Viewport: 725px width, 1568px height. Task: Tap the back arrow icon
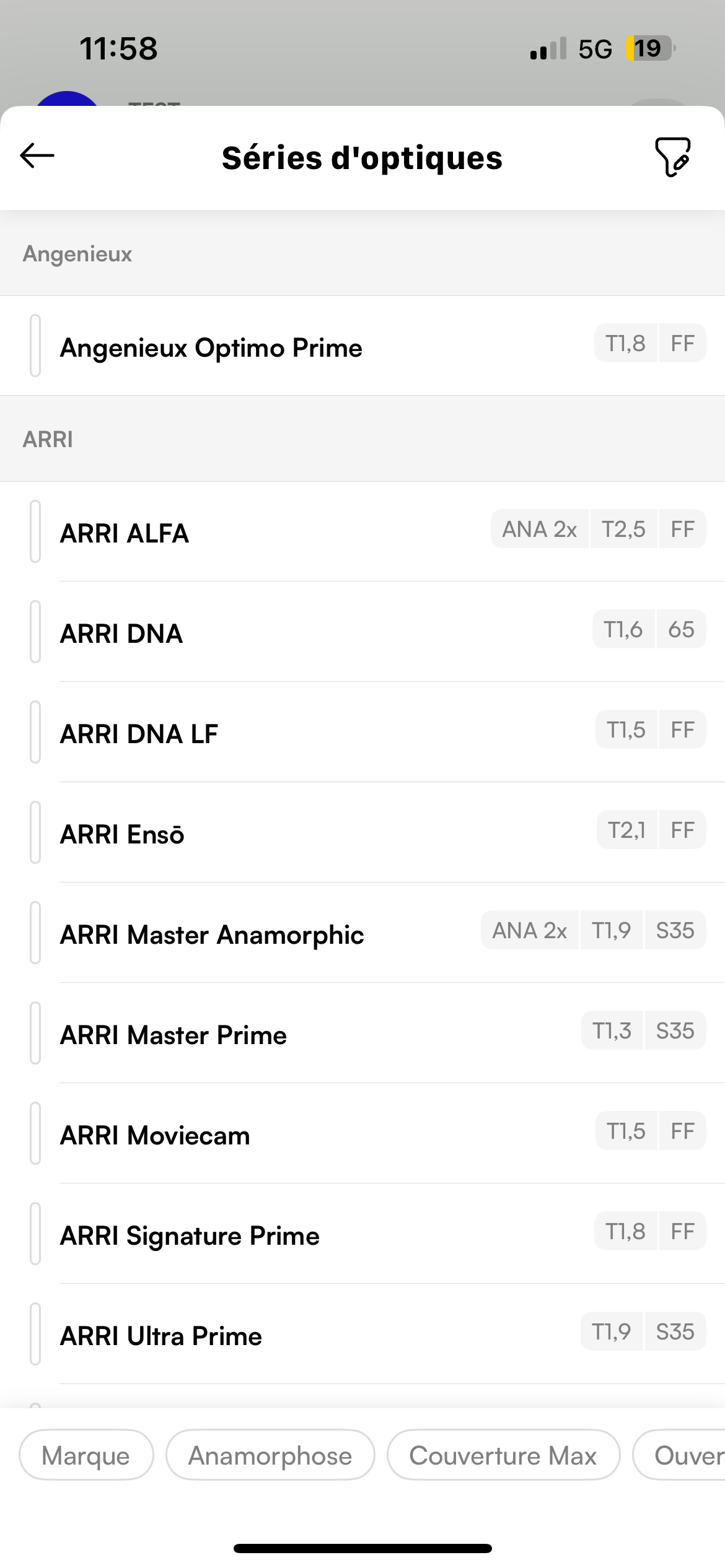[x=37, y=155]
